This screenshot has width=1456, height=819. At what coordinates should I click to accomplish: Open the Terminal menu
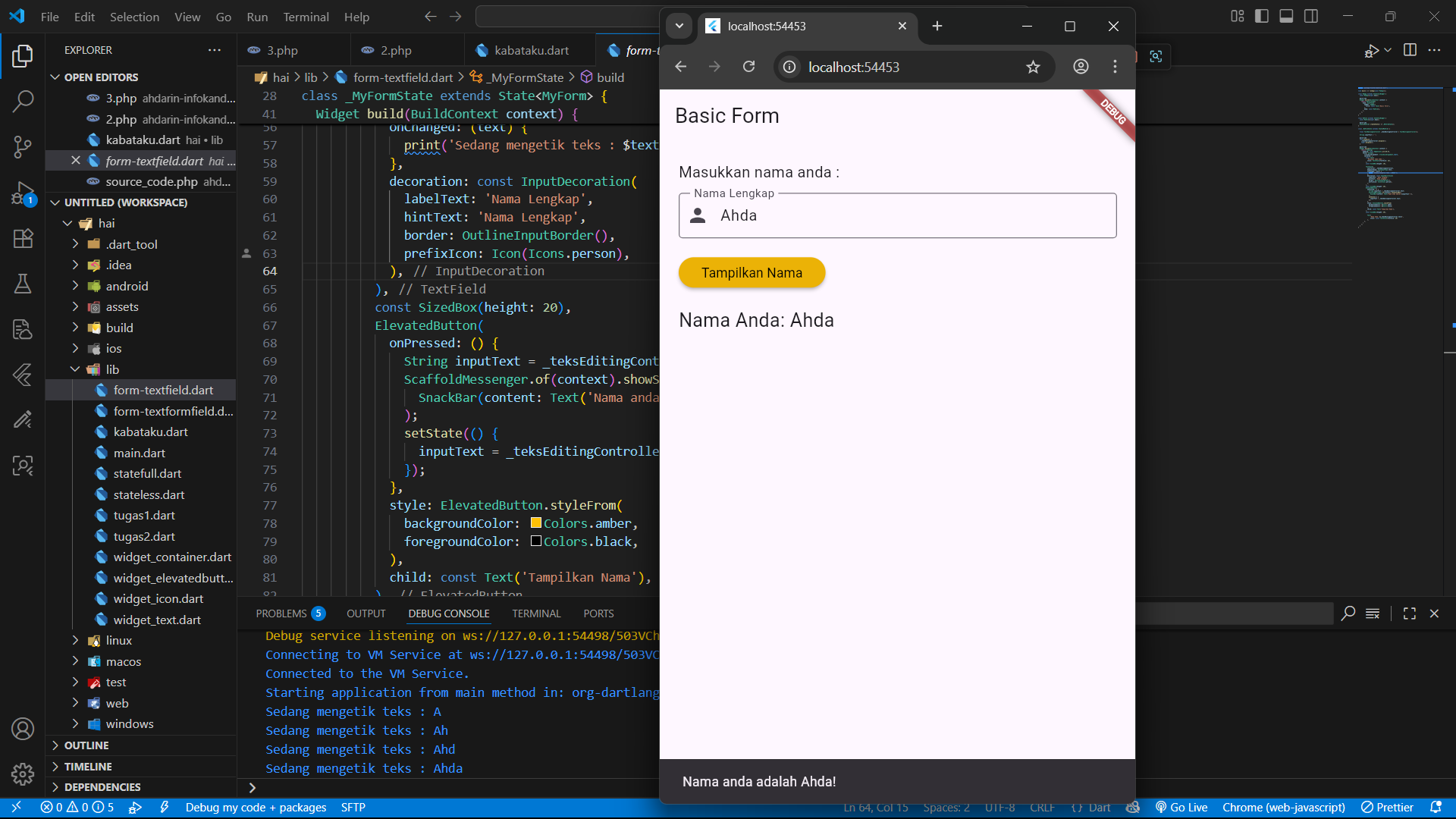pyautogui.click(x=306, y=17)
